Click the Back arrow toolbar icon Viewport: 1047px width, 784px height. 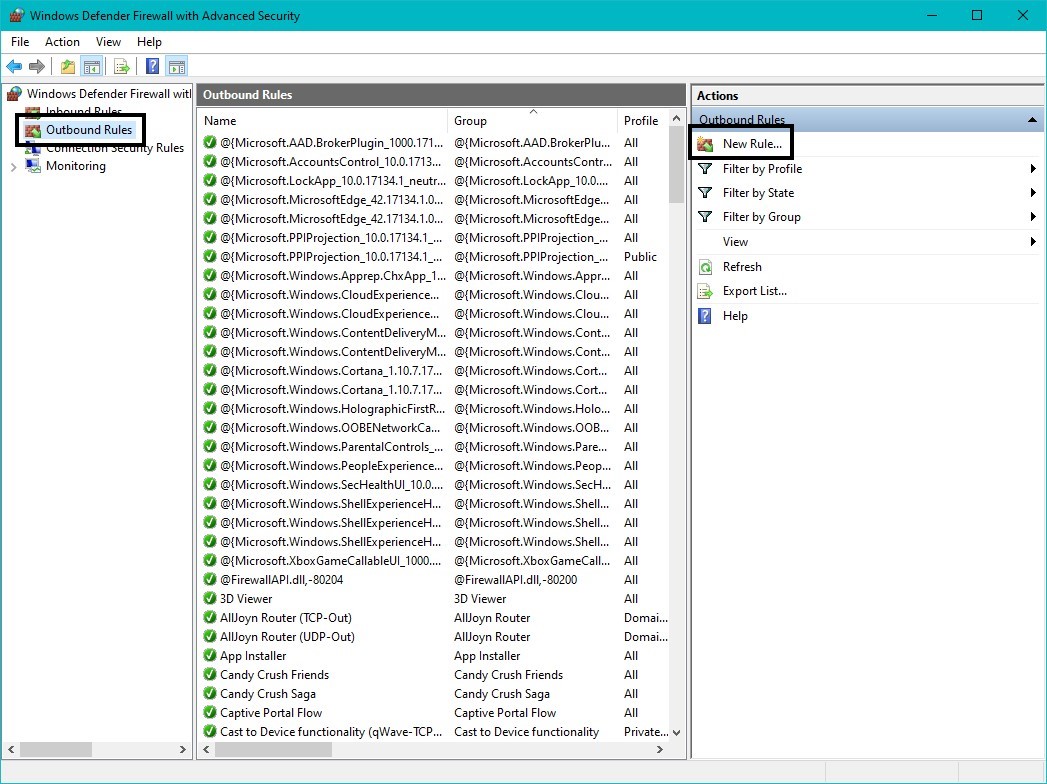(14, 66)
